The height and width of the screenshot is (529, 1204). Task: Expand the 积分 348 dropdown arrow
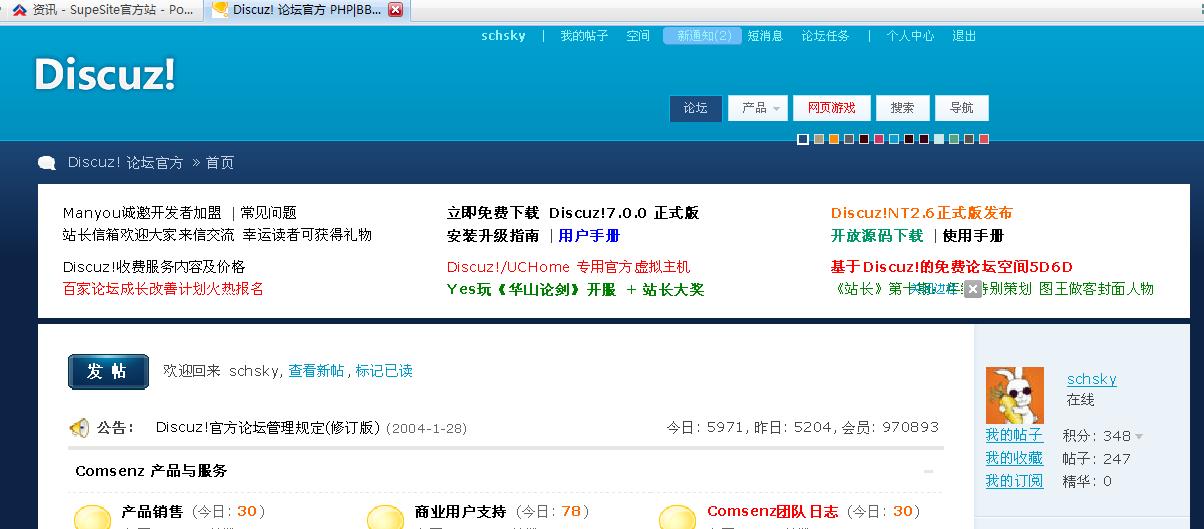1139,437
